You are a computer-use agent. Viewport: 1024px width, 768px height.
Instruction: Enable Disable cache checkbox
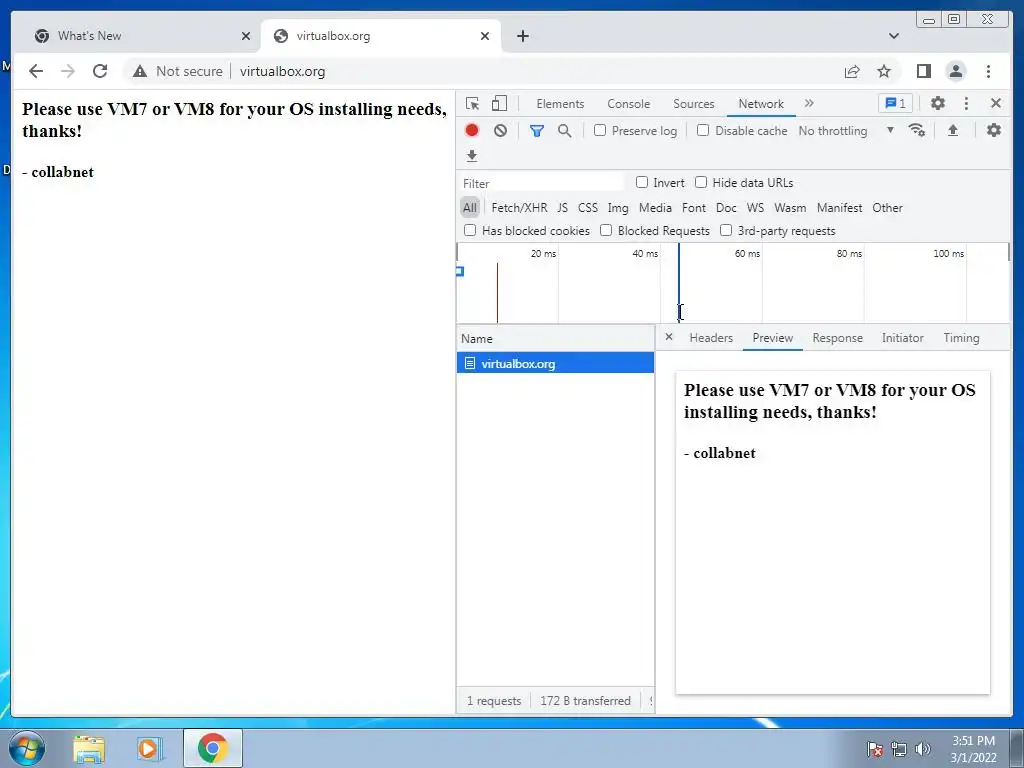(703, 131)
